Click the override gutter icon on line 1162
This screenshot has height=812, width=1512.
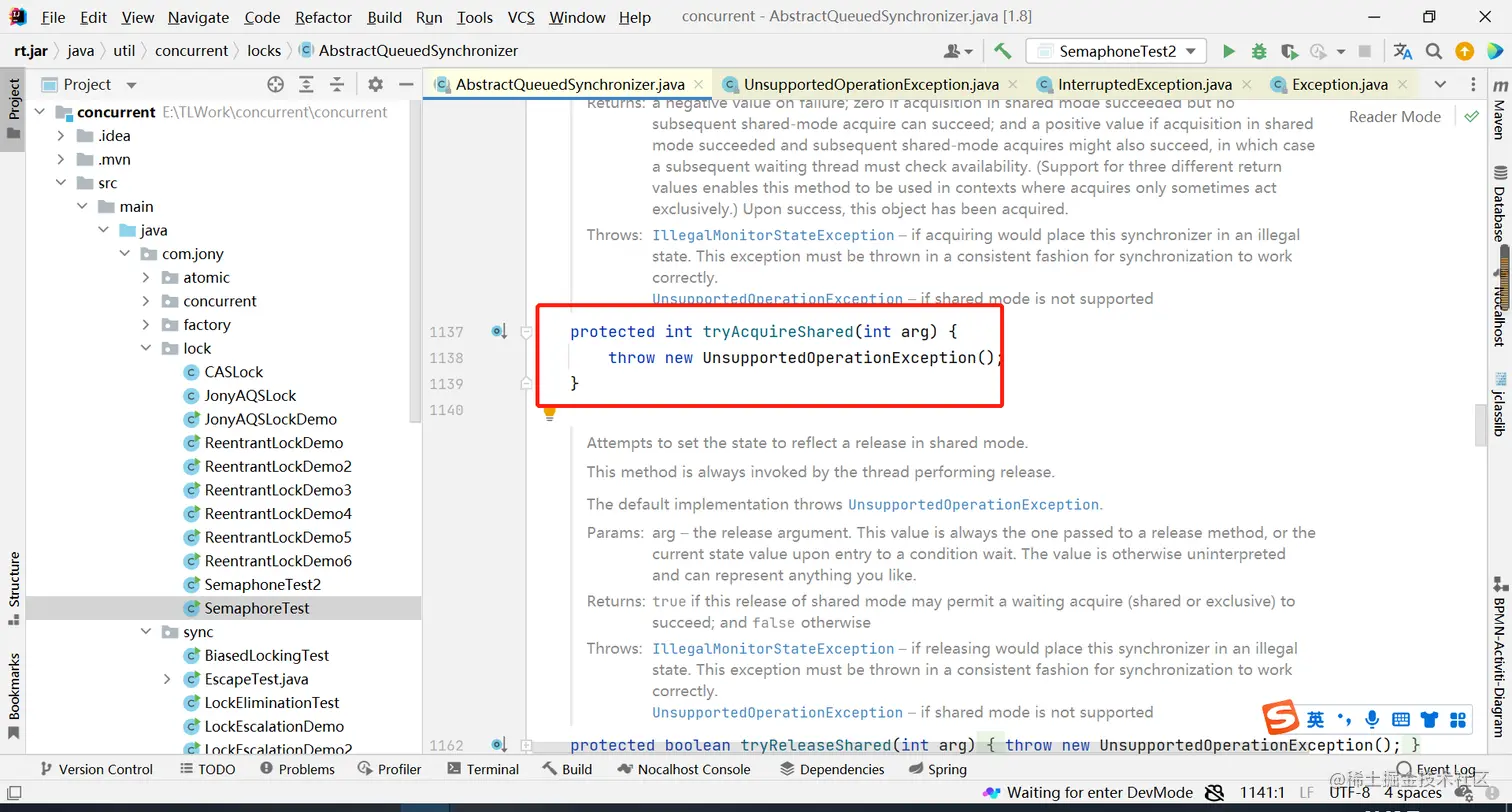coord(499,745)
